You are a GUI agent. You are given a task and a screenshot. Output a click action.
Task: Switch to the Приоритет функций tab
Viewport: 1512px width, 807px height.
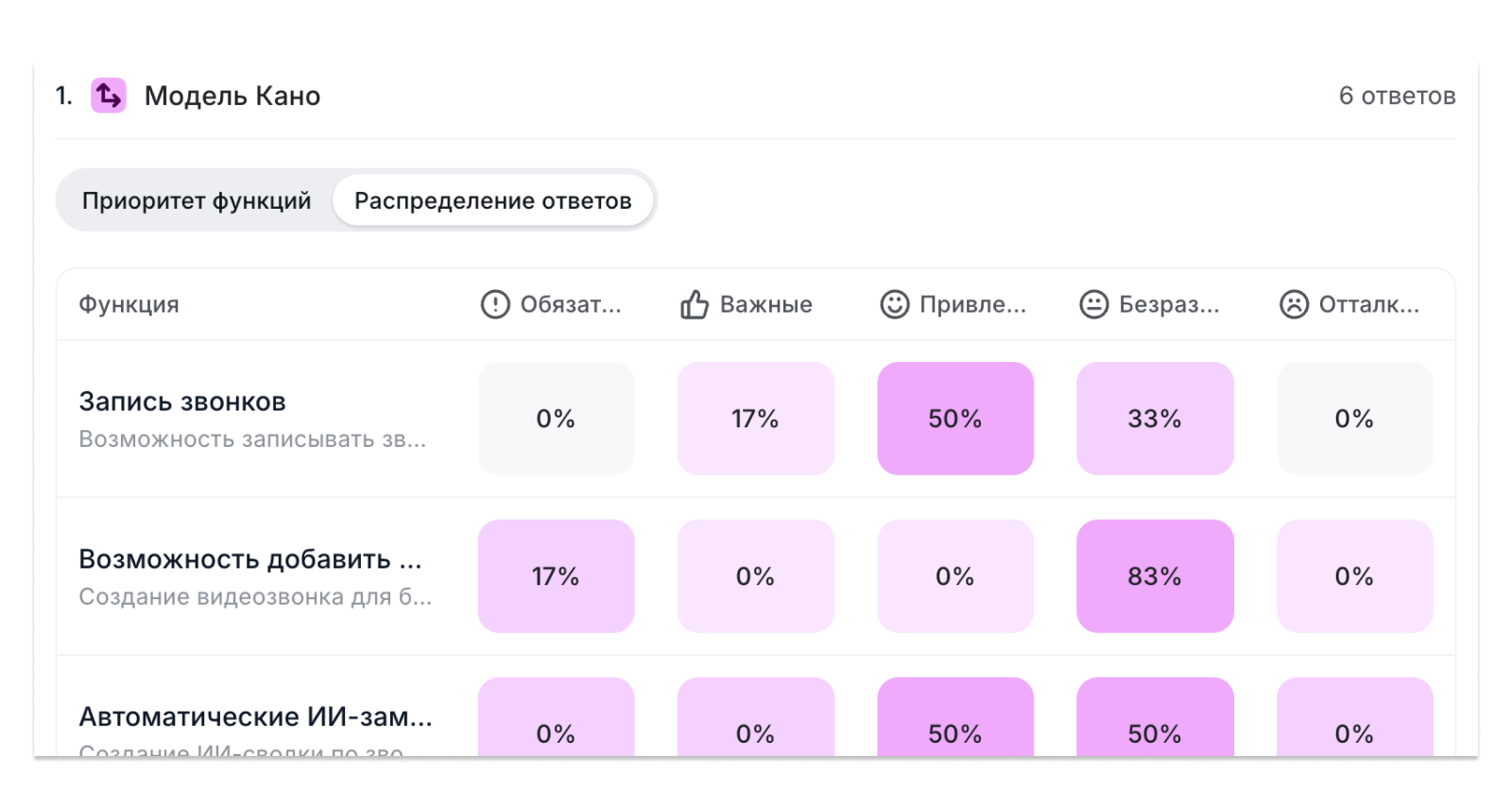click(x=197, y=200)
